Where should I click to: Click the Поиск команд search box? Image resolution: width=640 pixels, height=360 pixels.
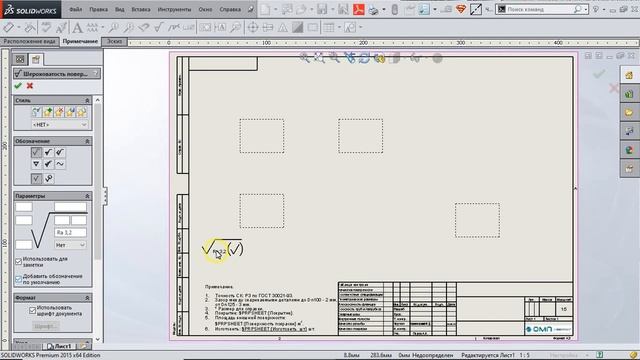(x=542, y=9)
